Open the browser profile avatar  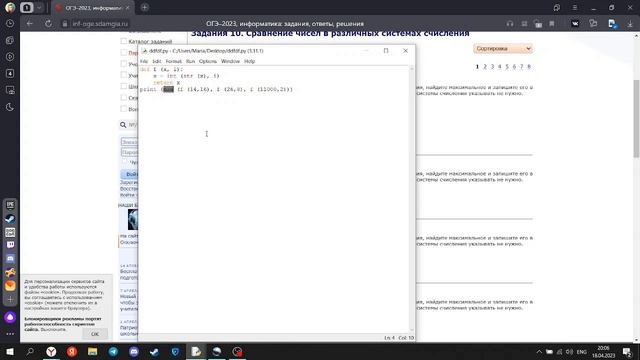click(10, 7)
